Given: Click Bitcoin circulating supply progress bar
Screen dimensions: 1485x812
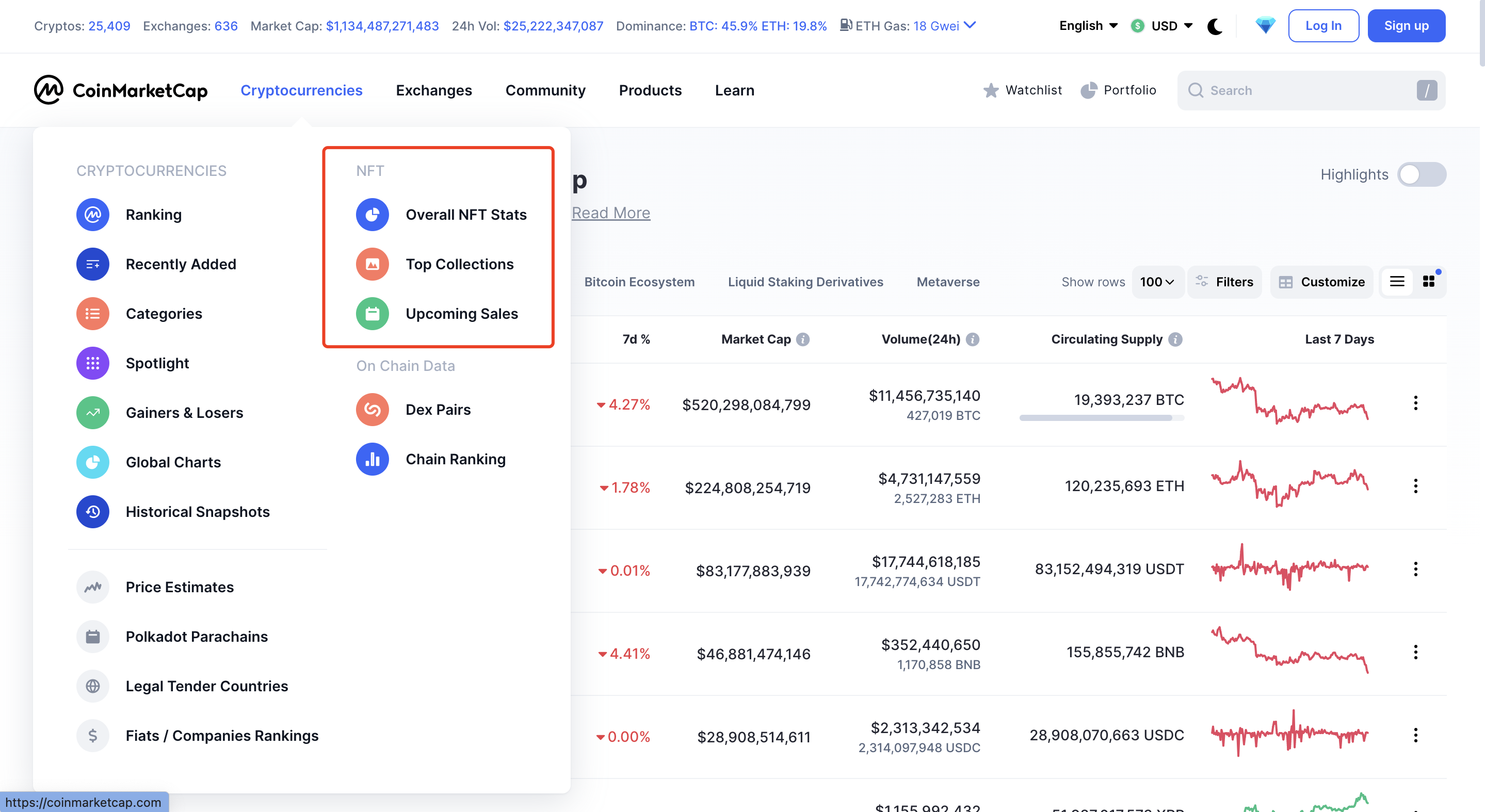Looking at the screenshot, I should coord(1101,418).
